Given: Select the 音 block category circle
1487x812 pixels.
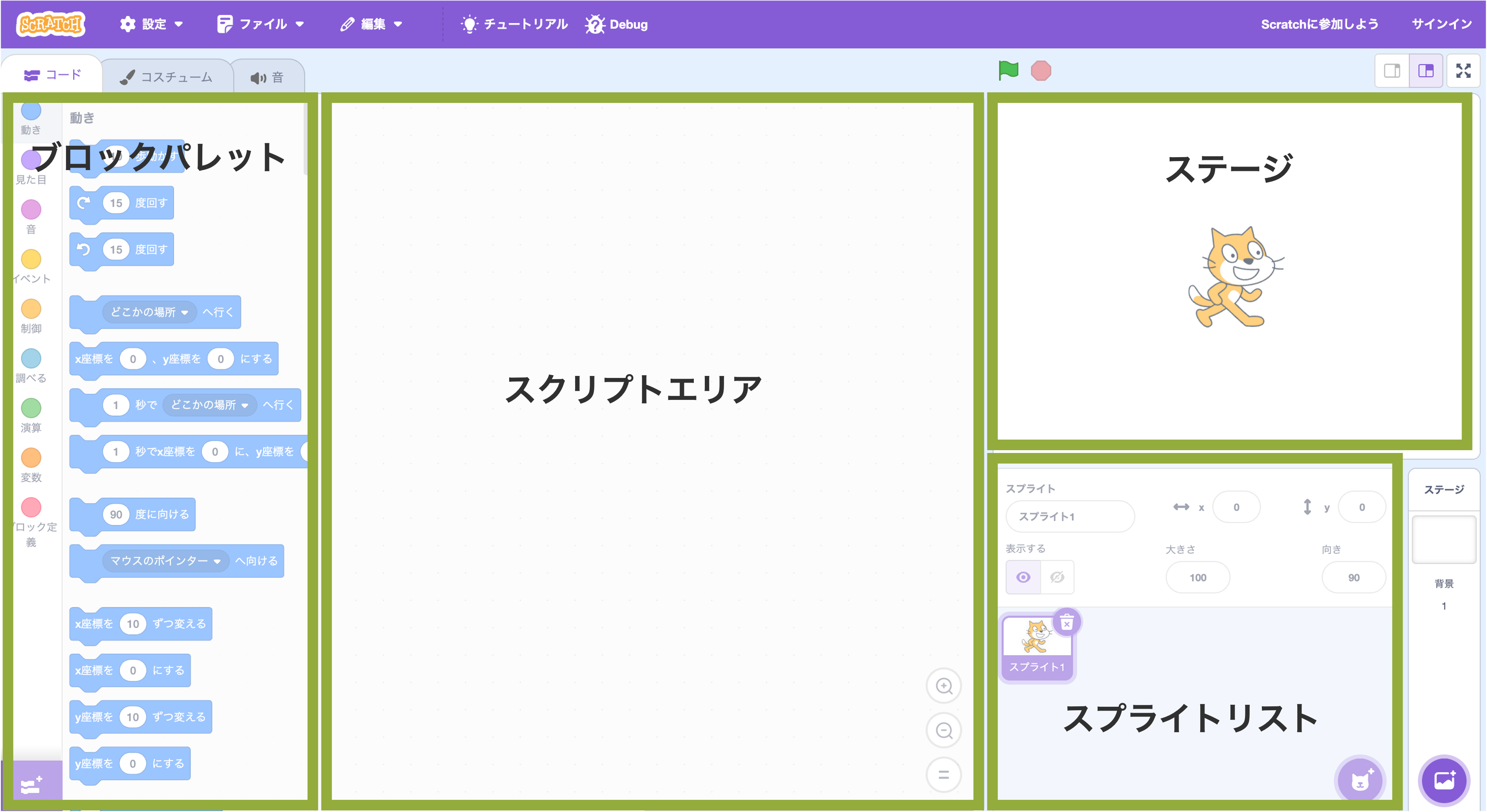Looking at the screenshot, I should [x=31, y=209].
